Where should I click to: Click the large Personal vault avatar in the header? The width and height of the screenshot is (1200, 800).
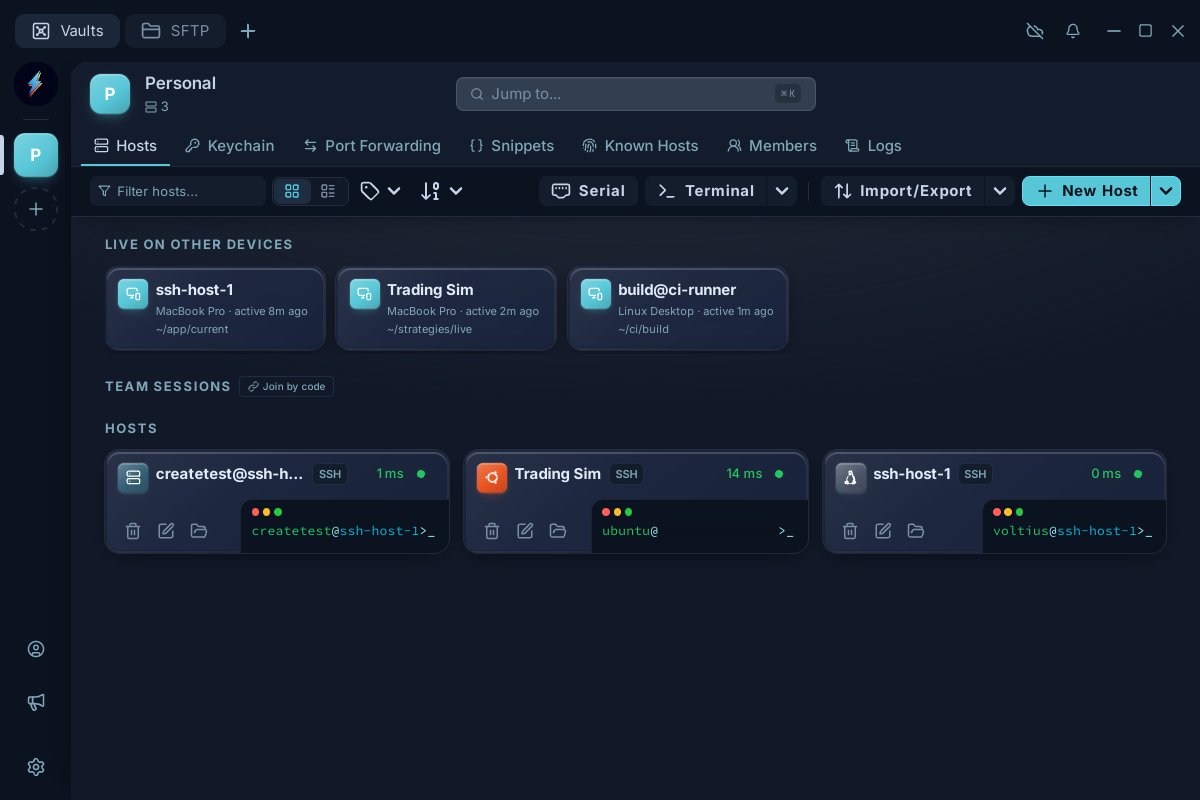[110, 94]
